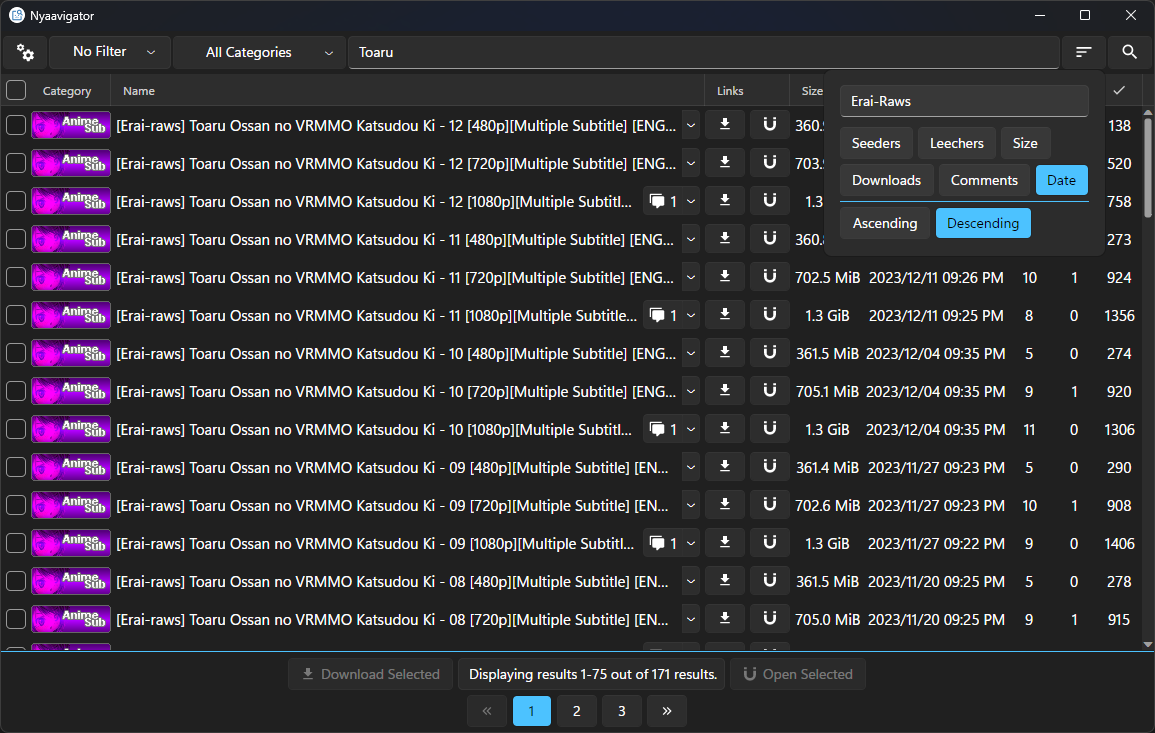Viewport: 1155px width, 733px height.
Task: Sort by Size option
Action: click(1025, 143)
